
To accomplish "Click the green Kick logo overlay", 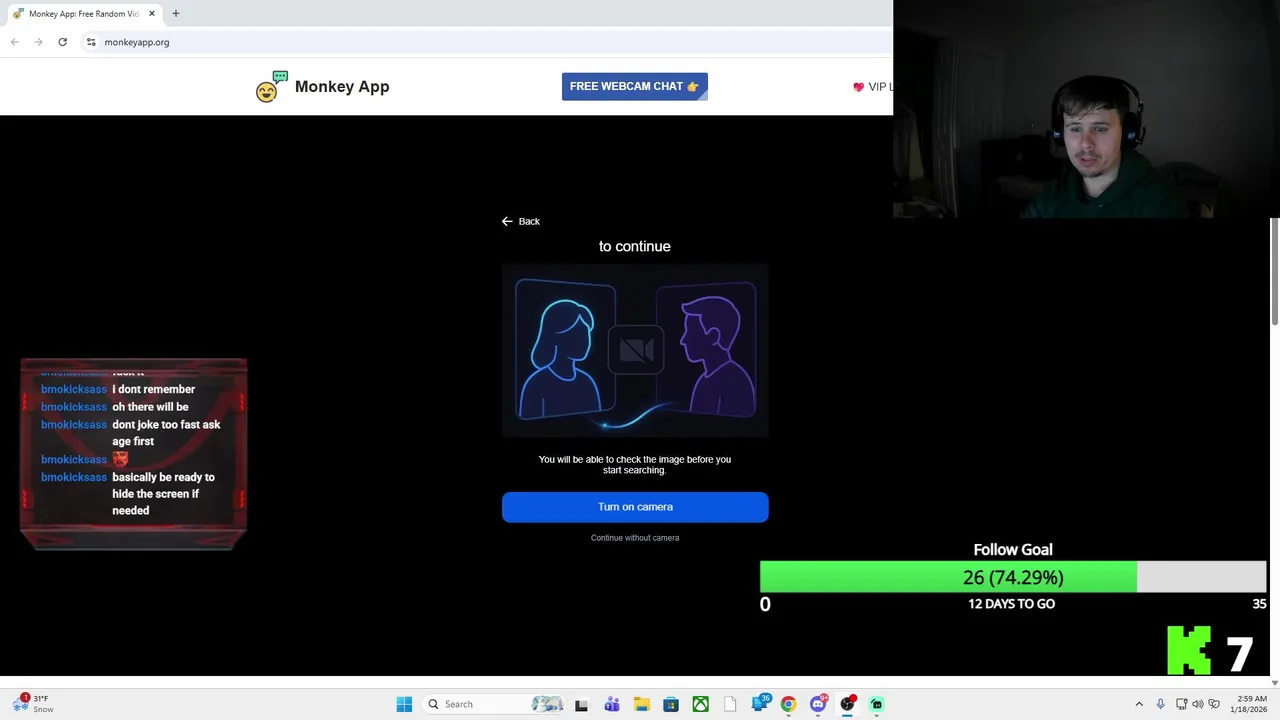I will pyautogui.click(x=1189, y=651).
